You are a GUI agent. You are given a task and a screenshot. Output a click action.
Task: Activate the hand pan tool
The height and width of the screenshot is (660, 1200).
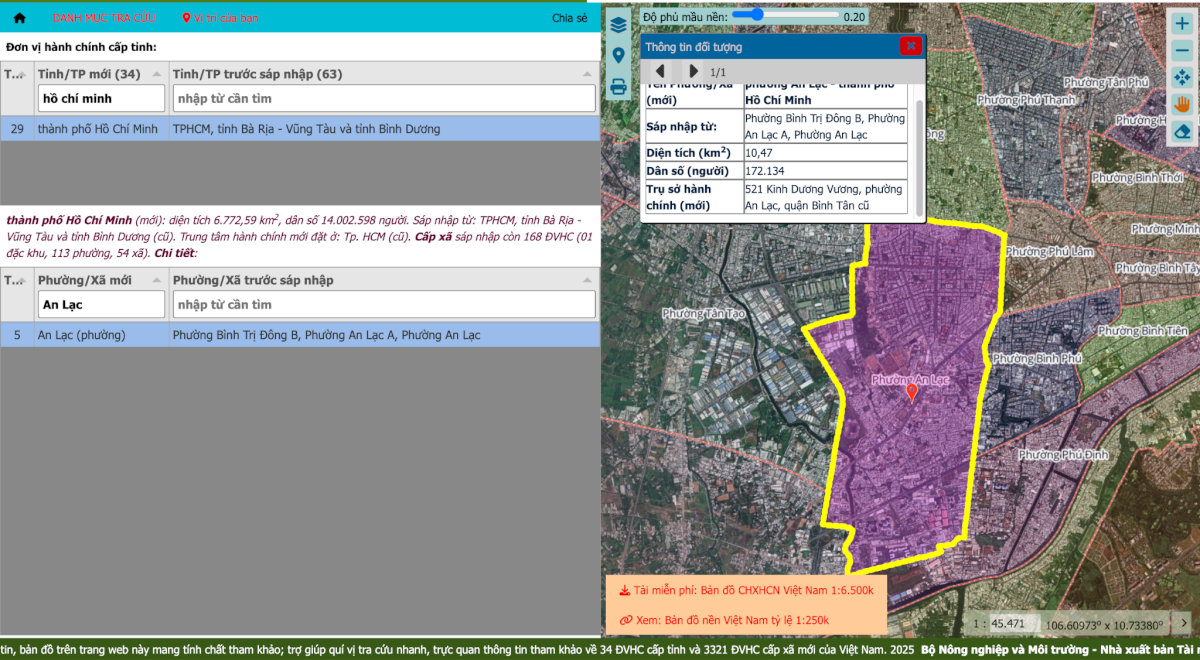point(1182,104)
